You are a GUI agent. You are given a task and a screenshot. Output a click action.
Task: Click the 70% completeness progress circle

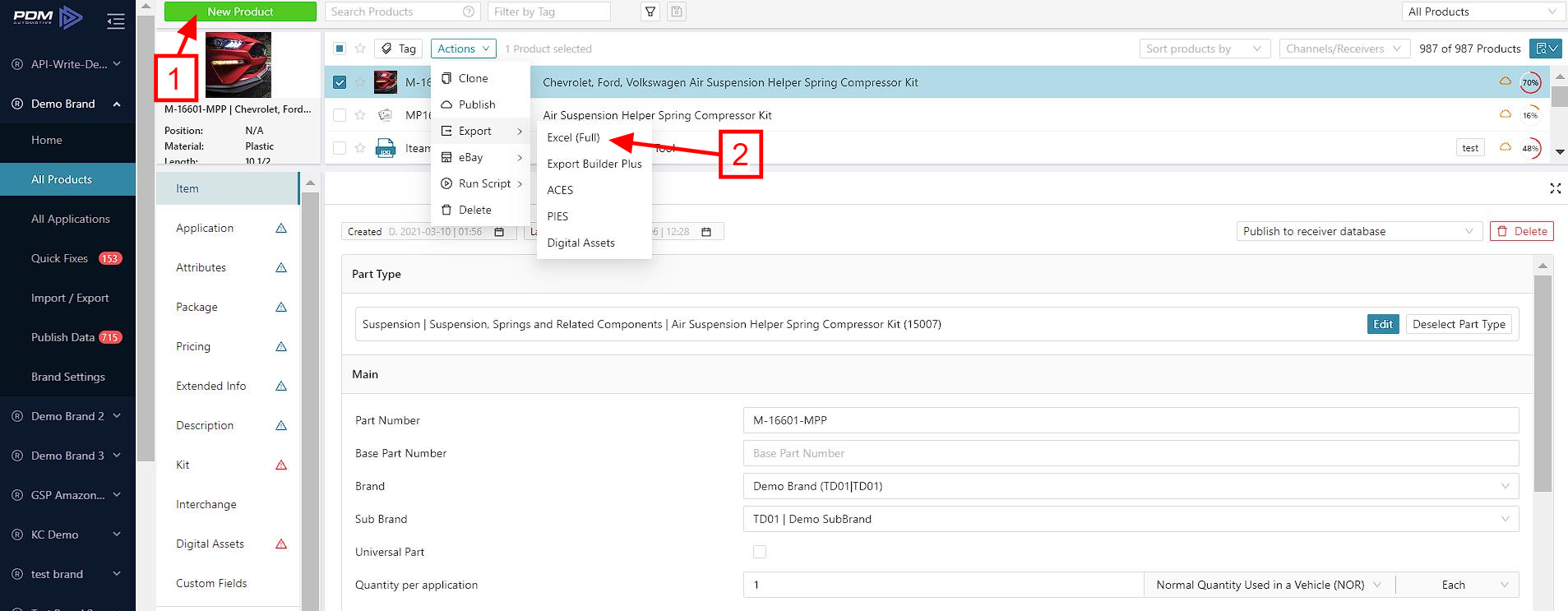[x=1530, y=82]
